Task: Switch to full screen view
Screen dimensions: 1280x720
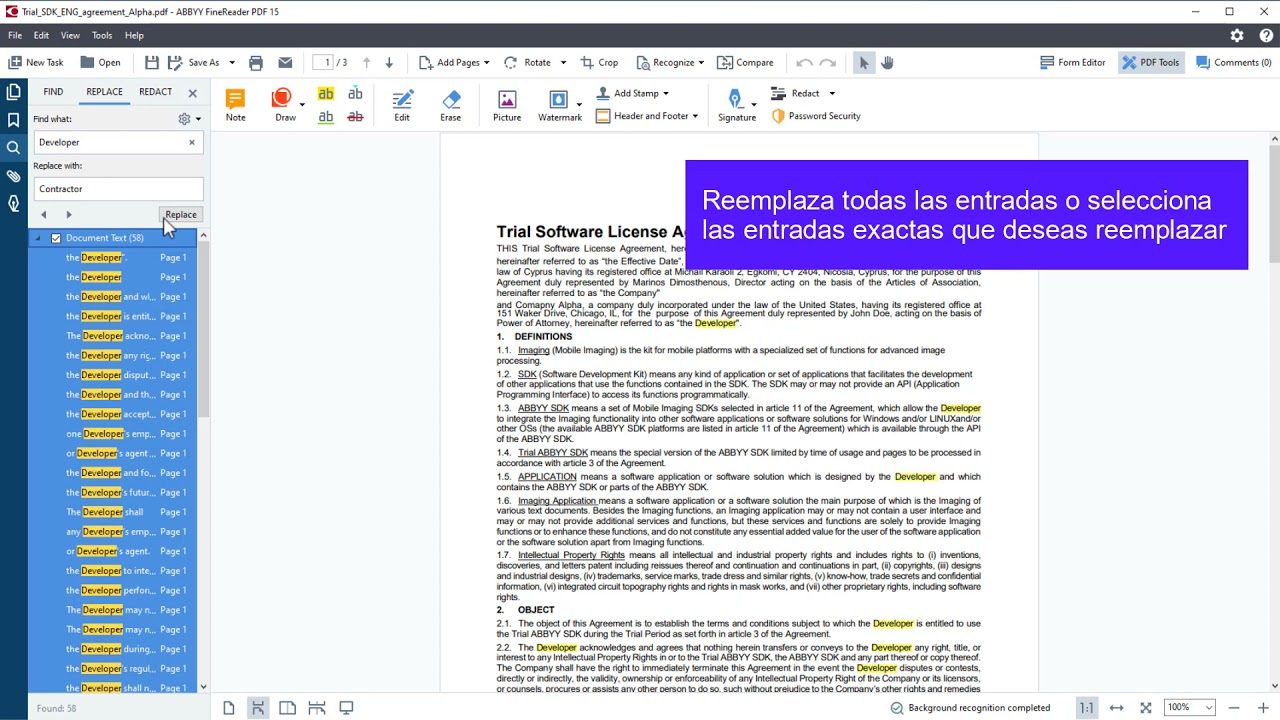Action: [346, 708]
